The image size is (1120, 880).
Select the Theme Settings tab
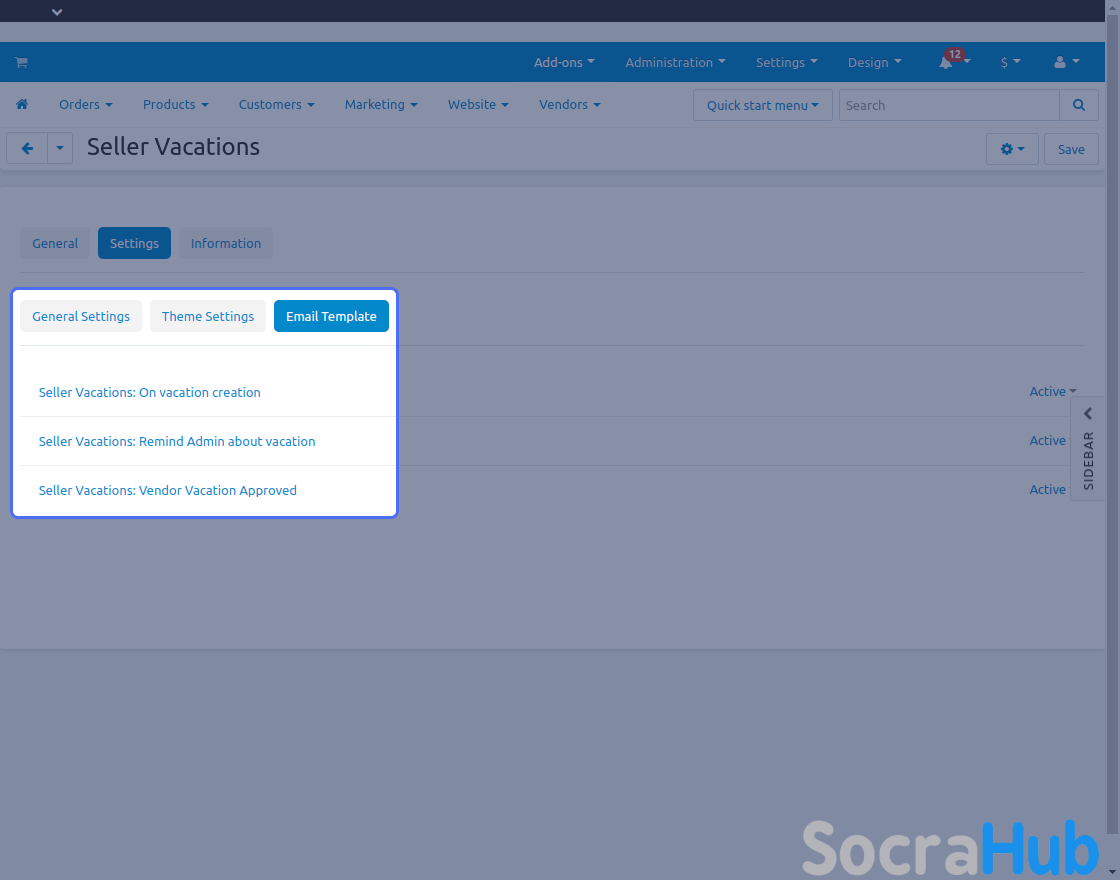tap(208, 316)
